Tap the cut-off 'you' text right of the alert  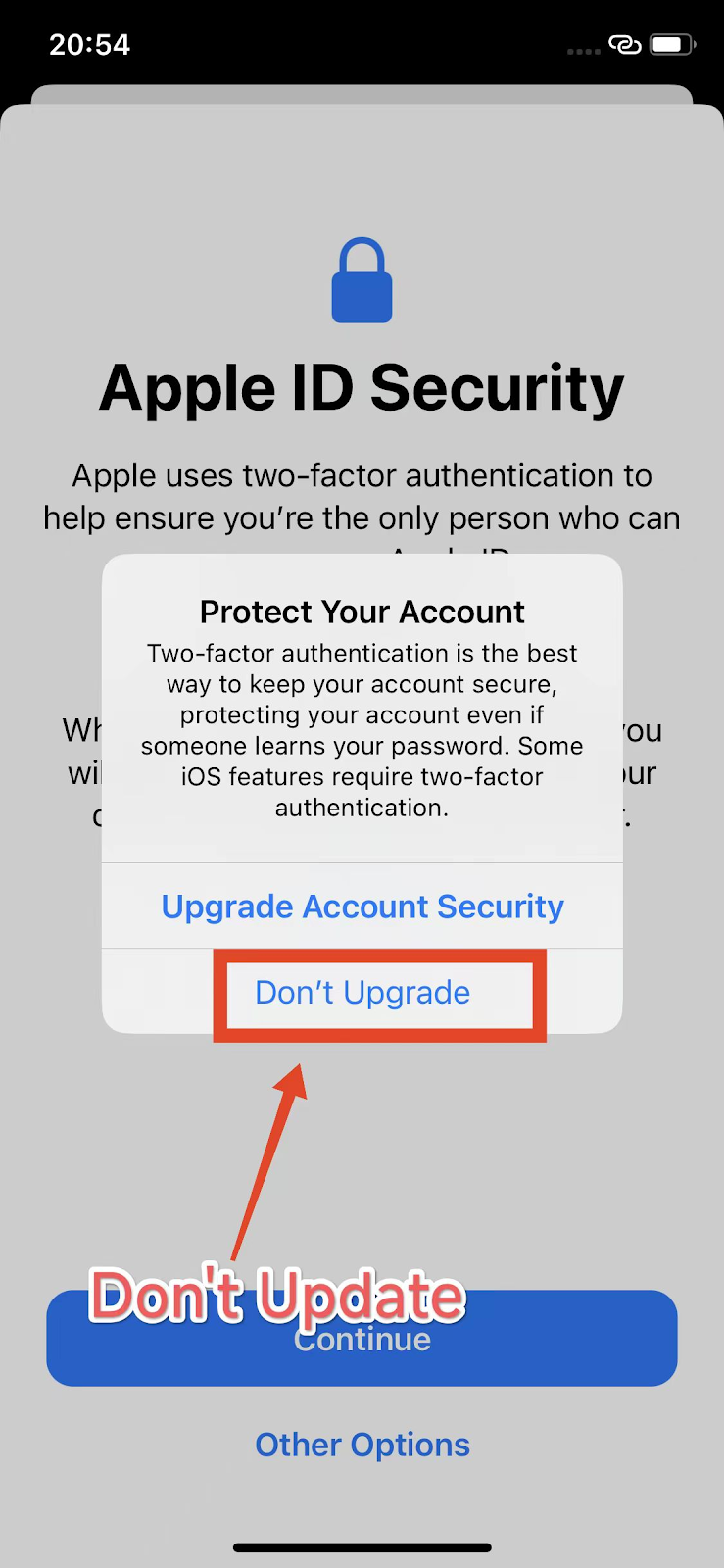click(x=643, y=732)
